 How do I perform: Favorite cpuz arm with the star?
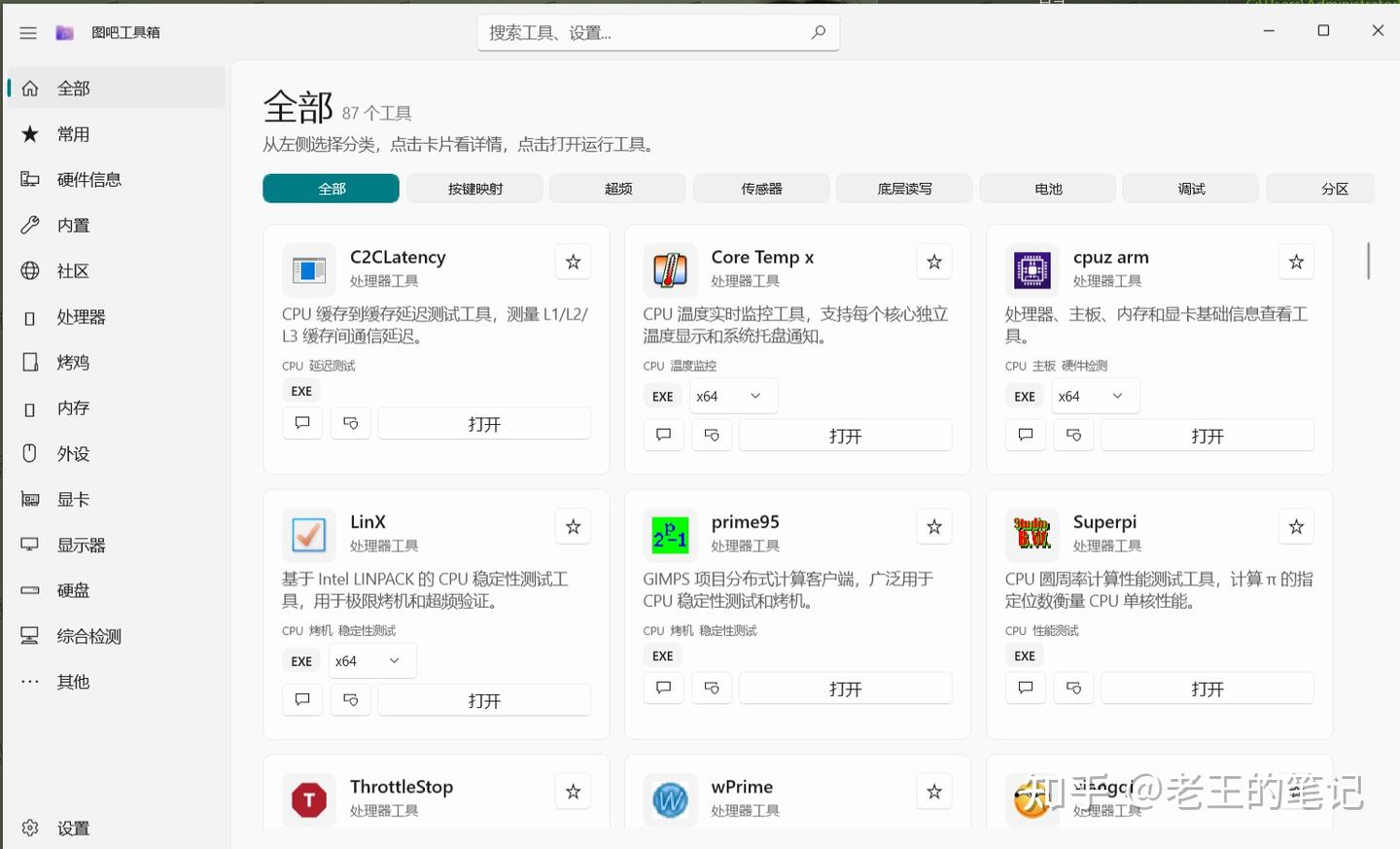1296,262
